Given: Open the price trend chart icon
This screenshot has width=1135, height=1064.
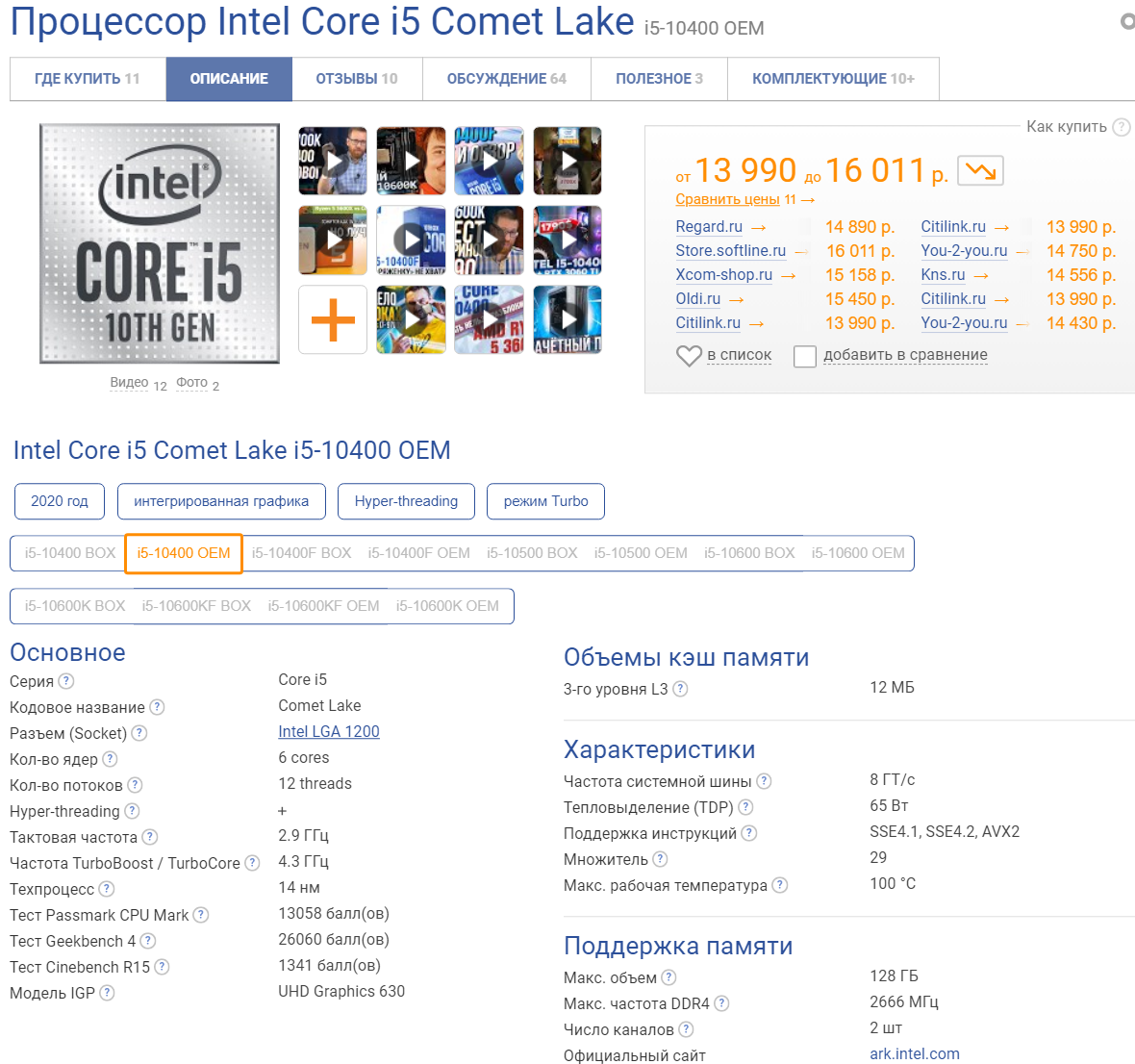Looking at the screenshot, I should 980,171.
